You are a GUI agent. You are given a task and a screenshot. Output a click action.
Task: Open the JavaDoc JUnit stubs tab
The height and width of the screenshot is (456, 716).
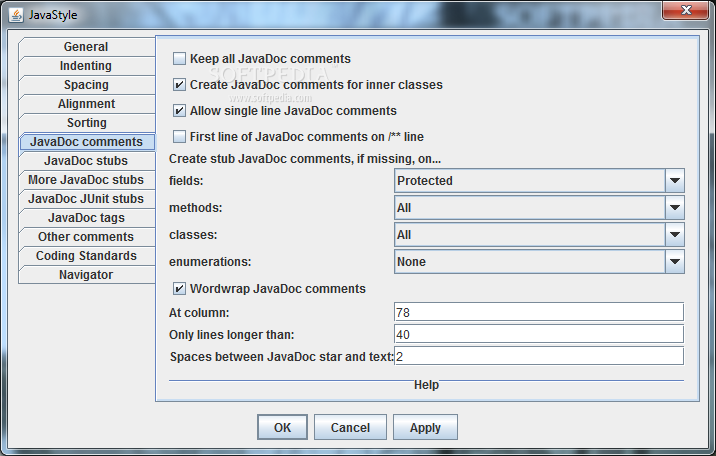[x=86, y=199]
